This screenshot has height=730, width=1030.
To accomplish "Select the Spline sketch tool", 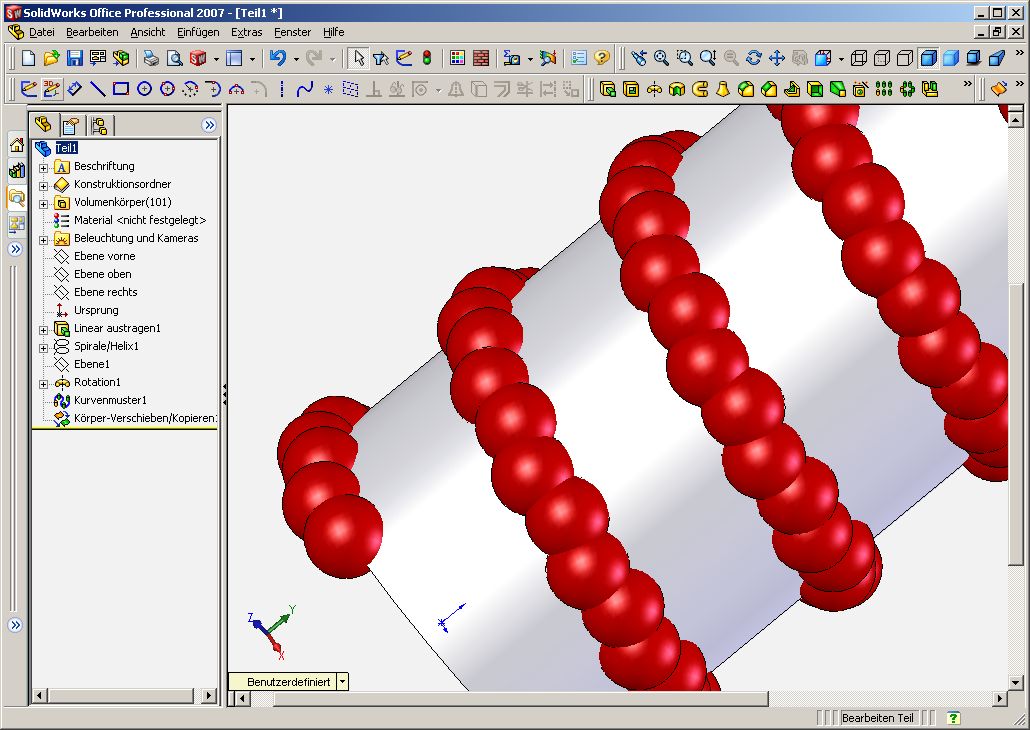I will 305,89.
